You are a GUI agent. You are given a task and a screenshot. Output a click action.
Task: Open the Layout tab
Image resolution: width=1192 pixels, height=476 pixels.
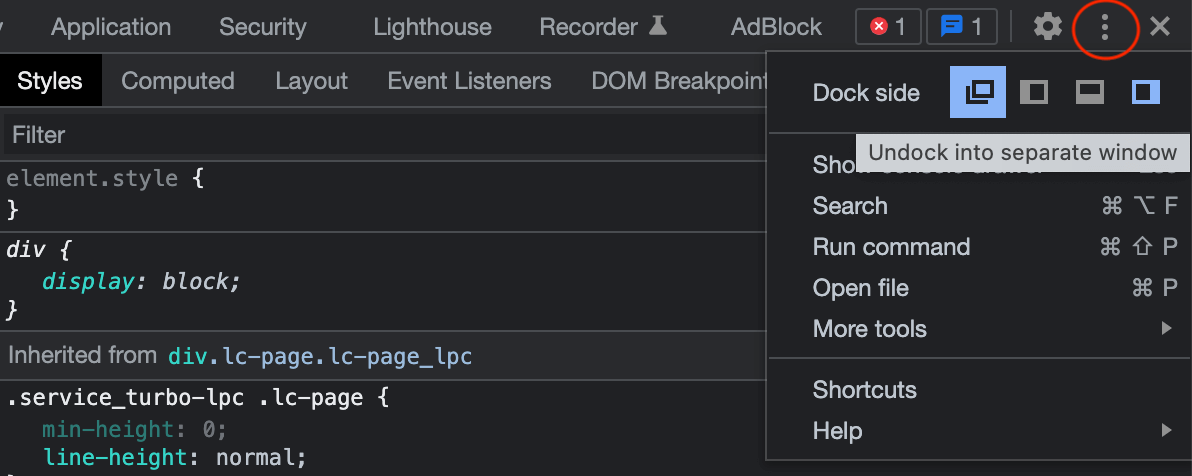click(311, 81)
